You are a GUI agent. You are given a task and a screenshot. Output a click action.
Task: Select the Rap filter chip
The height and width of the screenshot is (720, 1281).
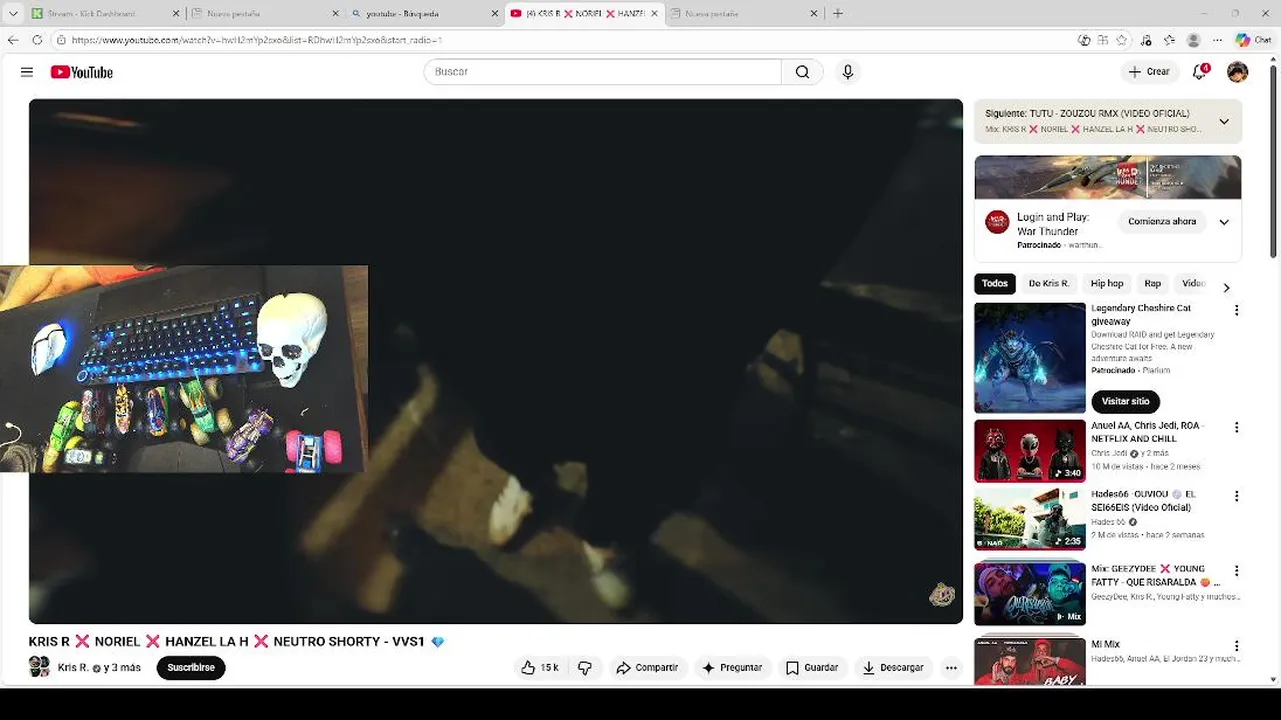(x=1153, y=284)
